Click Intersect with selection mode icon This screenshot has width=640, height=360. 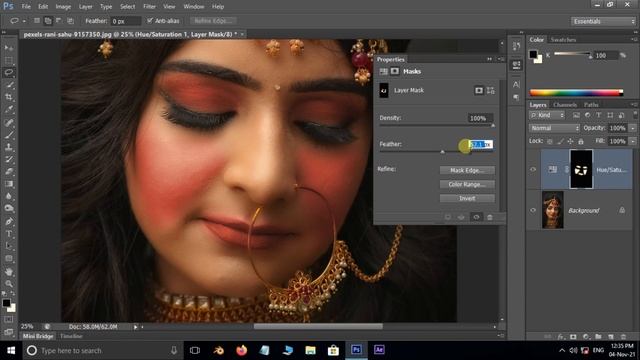point(70,21)
